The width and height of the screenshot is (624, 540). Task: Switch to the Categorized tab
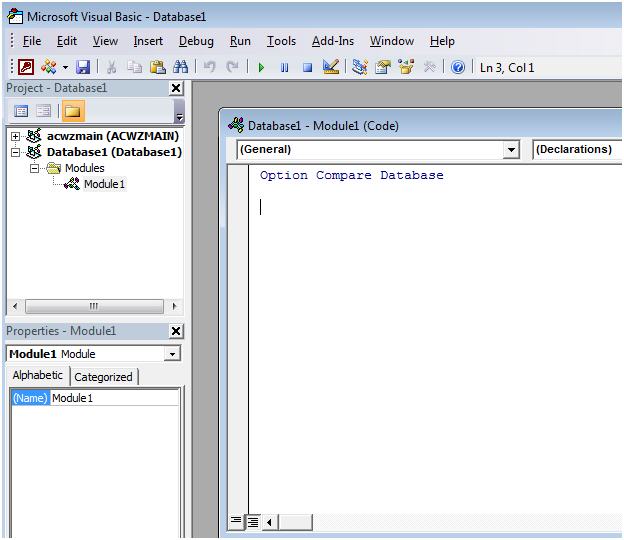click(x=103, y=377)
